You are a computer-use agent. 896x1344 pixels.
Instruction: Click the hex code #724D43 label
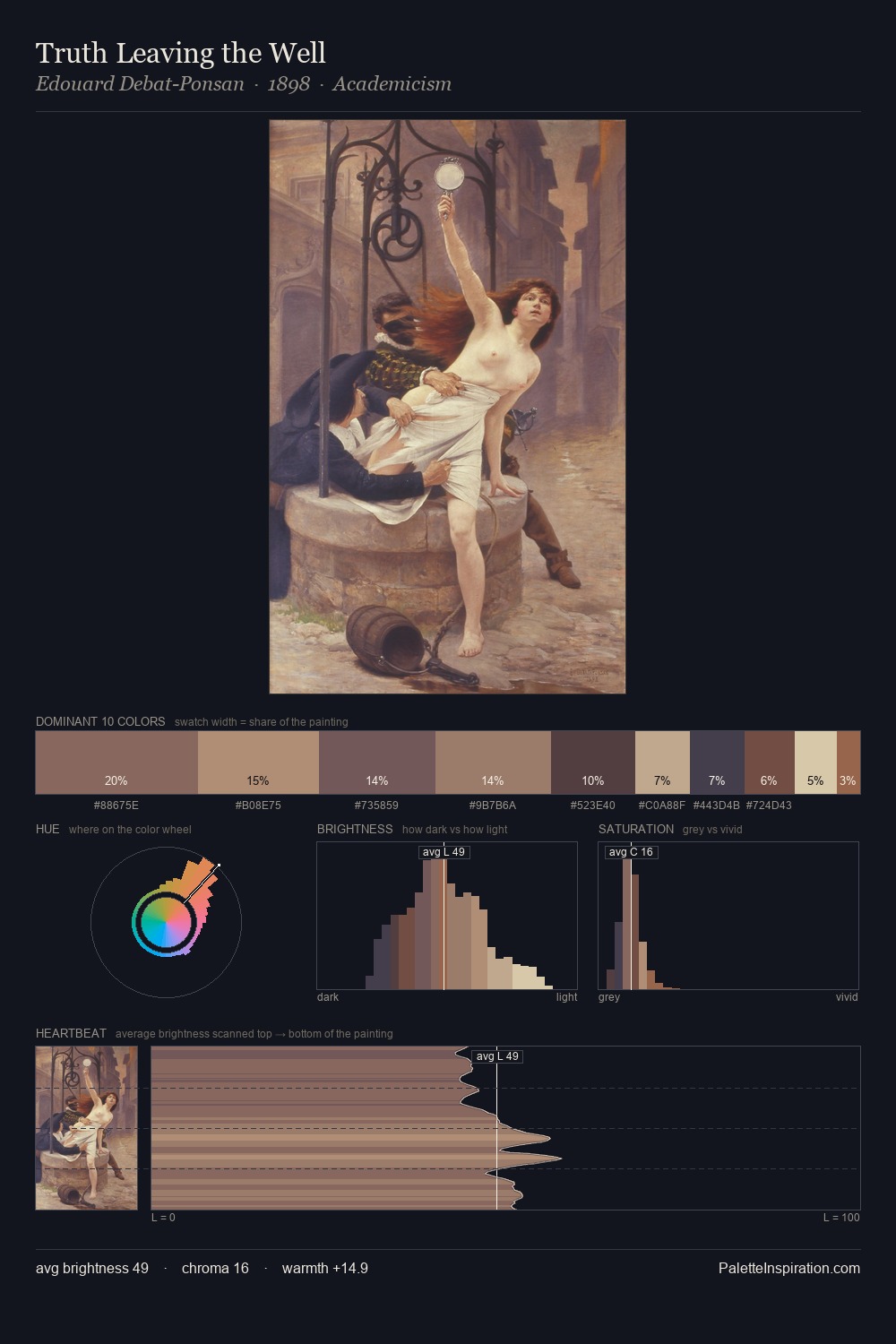[769, 806]
